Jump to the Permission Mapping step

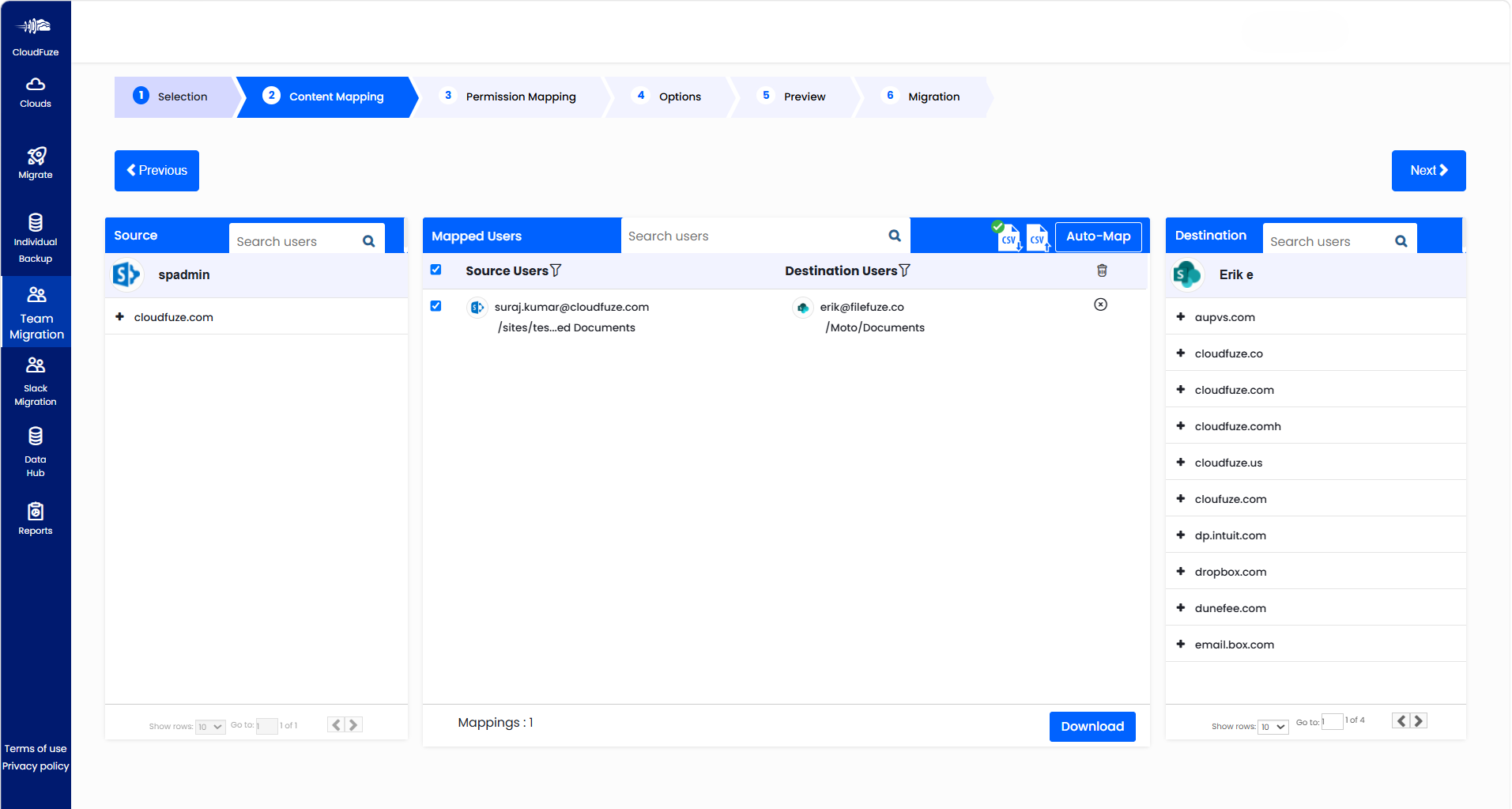[511, 96]
